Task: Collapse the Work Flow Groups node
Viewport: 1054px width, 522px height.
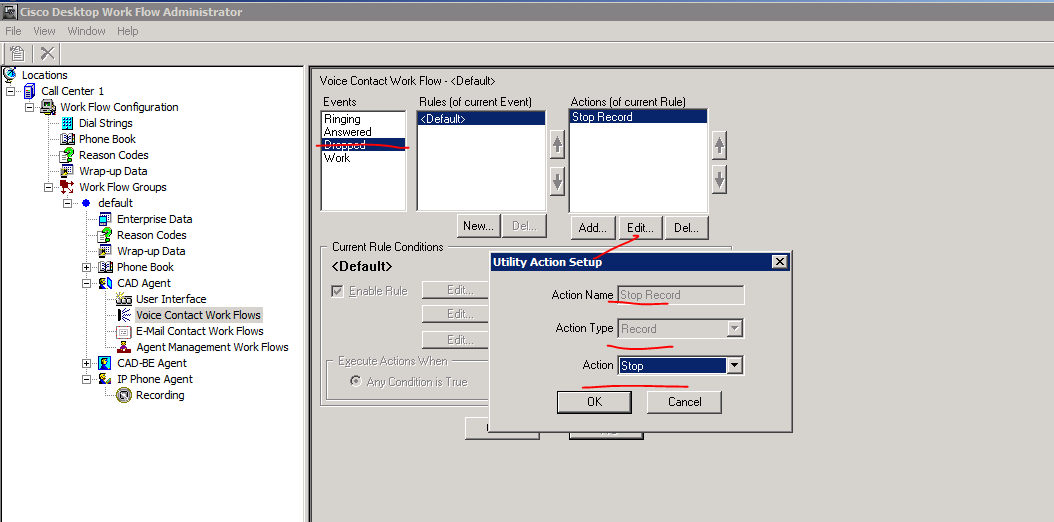Action: [48, 187]
